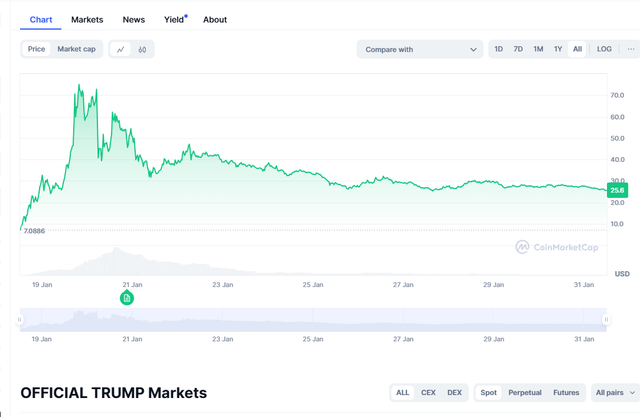Set chart range to All
The image size is (640, 417).
577,49
